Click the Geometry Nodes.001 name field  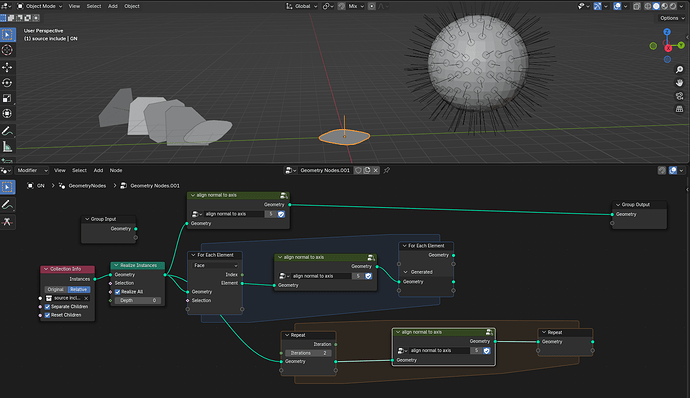point(325,170)
